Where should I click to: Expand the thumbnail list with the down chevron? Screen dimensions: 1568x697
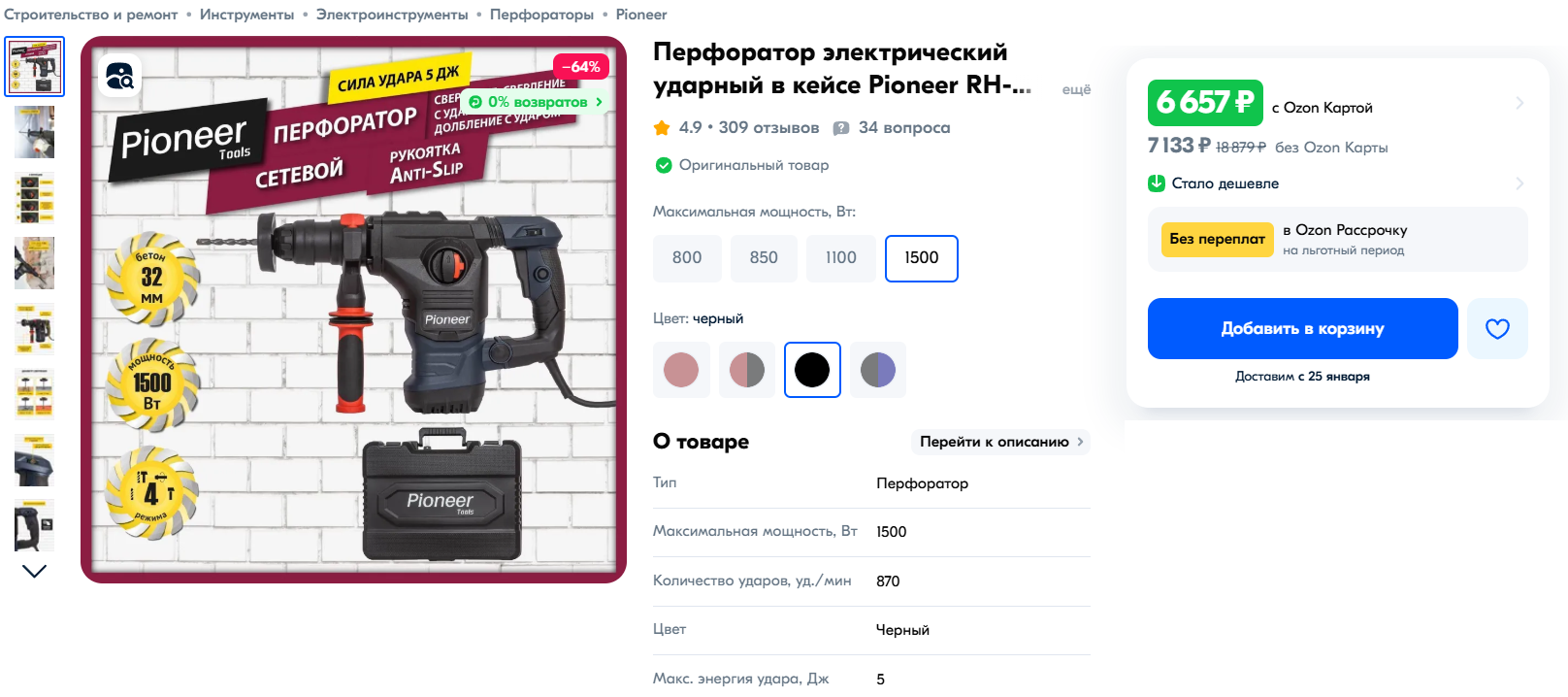click(x=34, y=571)
